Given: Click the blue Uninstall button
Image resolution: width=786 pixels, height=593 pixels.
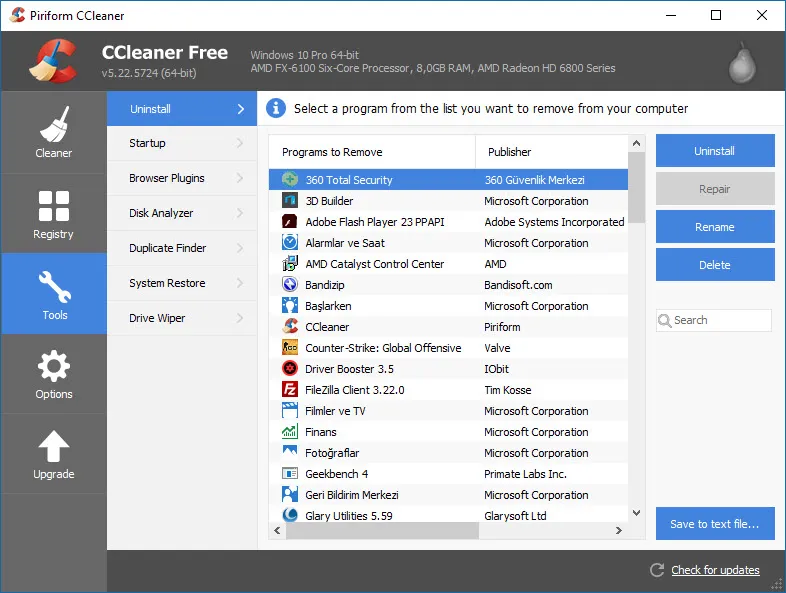Looking at the screenshot, I should (x=715, y=151).
